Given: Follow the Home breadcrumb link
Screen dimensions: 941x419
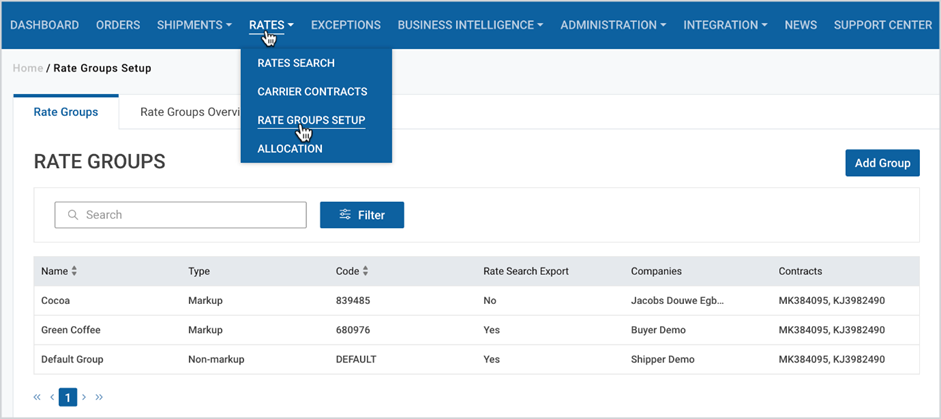Looking at the screenshot, I should (28, 68).
